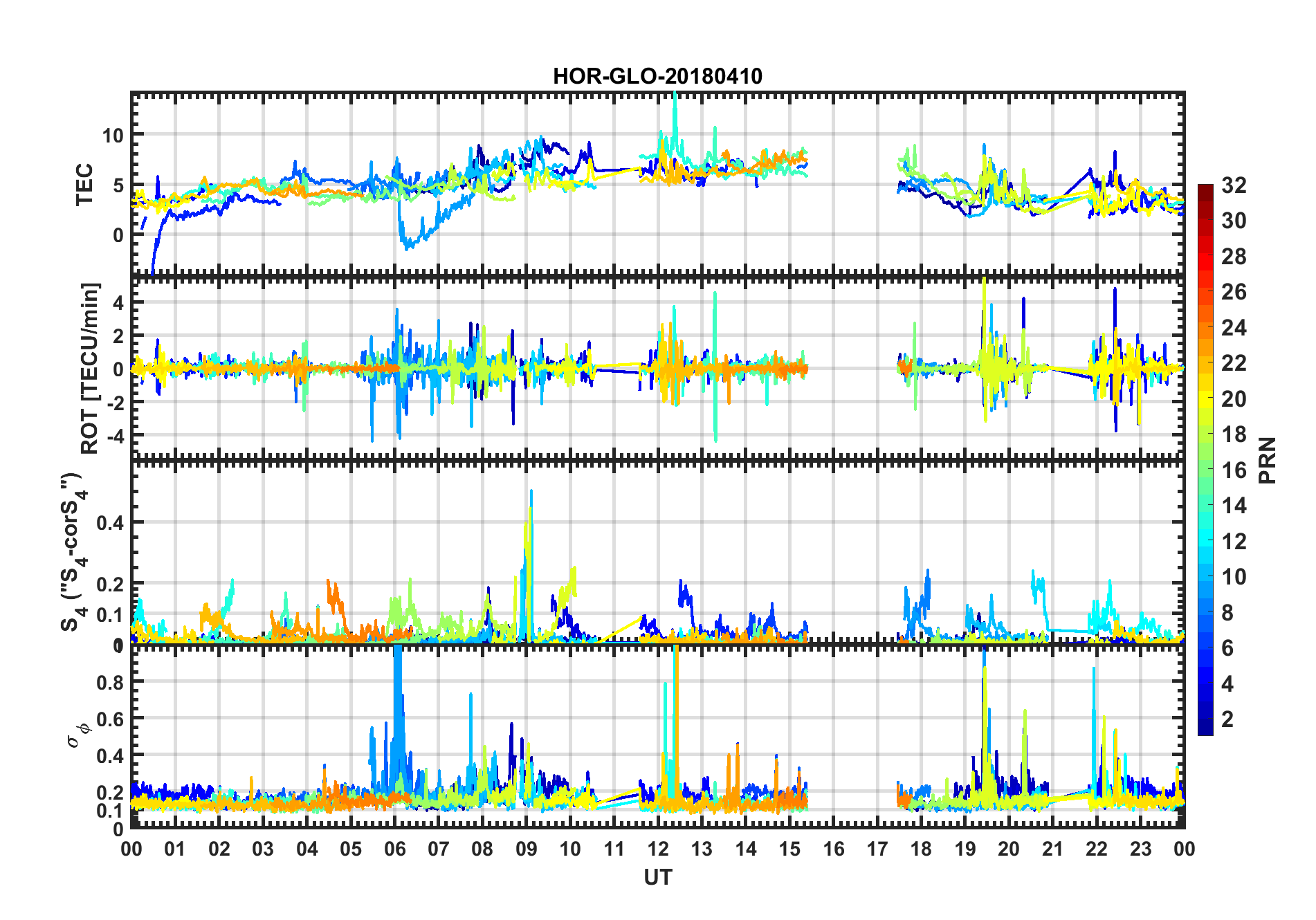
Task: Click the PRN color scale bar
Action: pos(1205,460)
